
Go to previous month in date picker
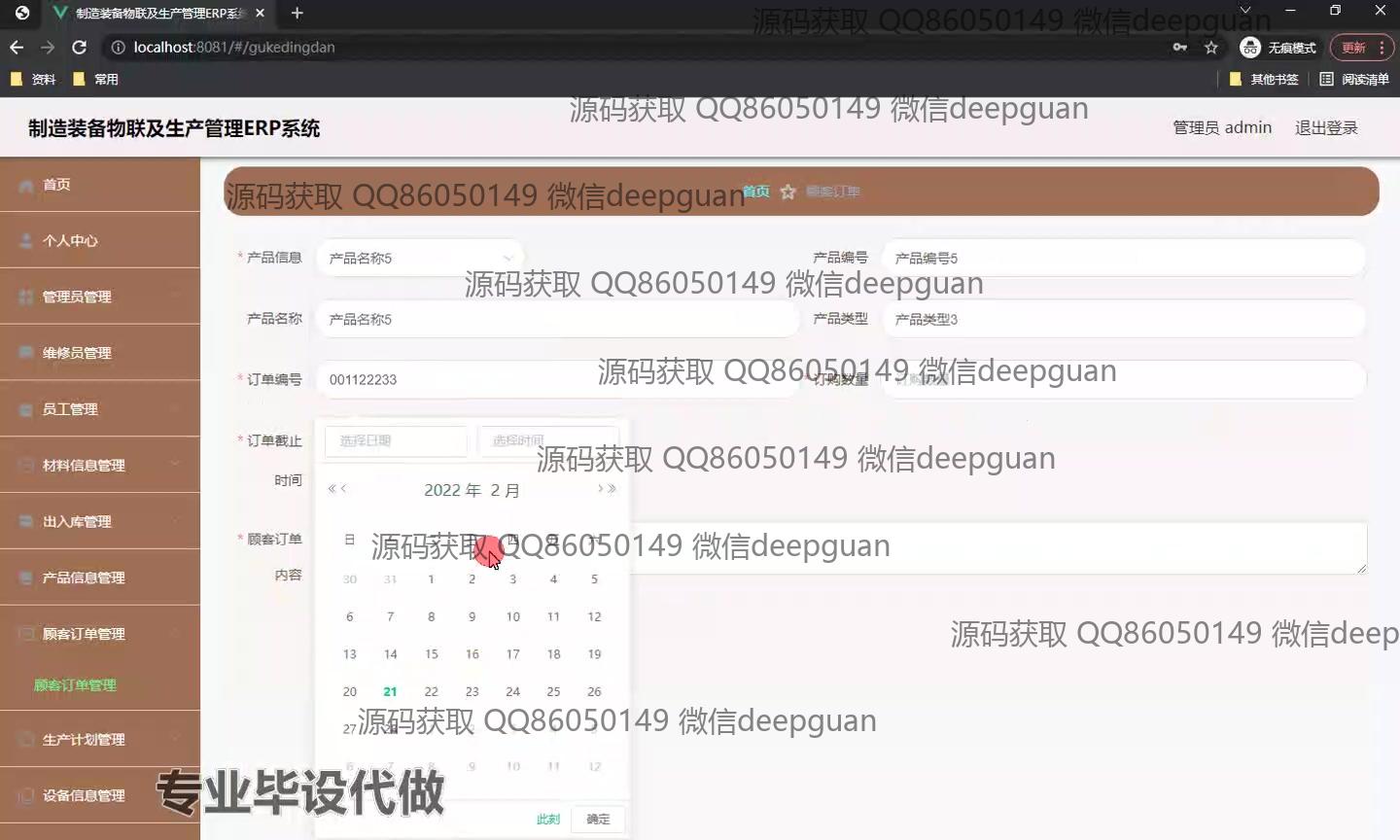[x=343, y=488]
